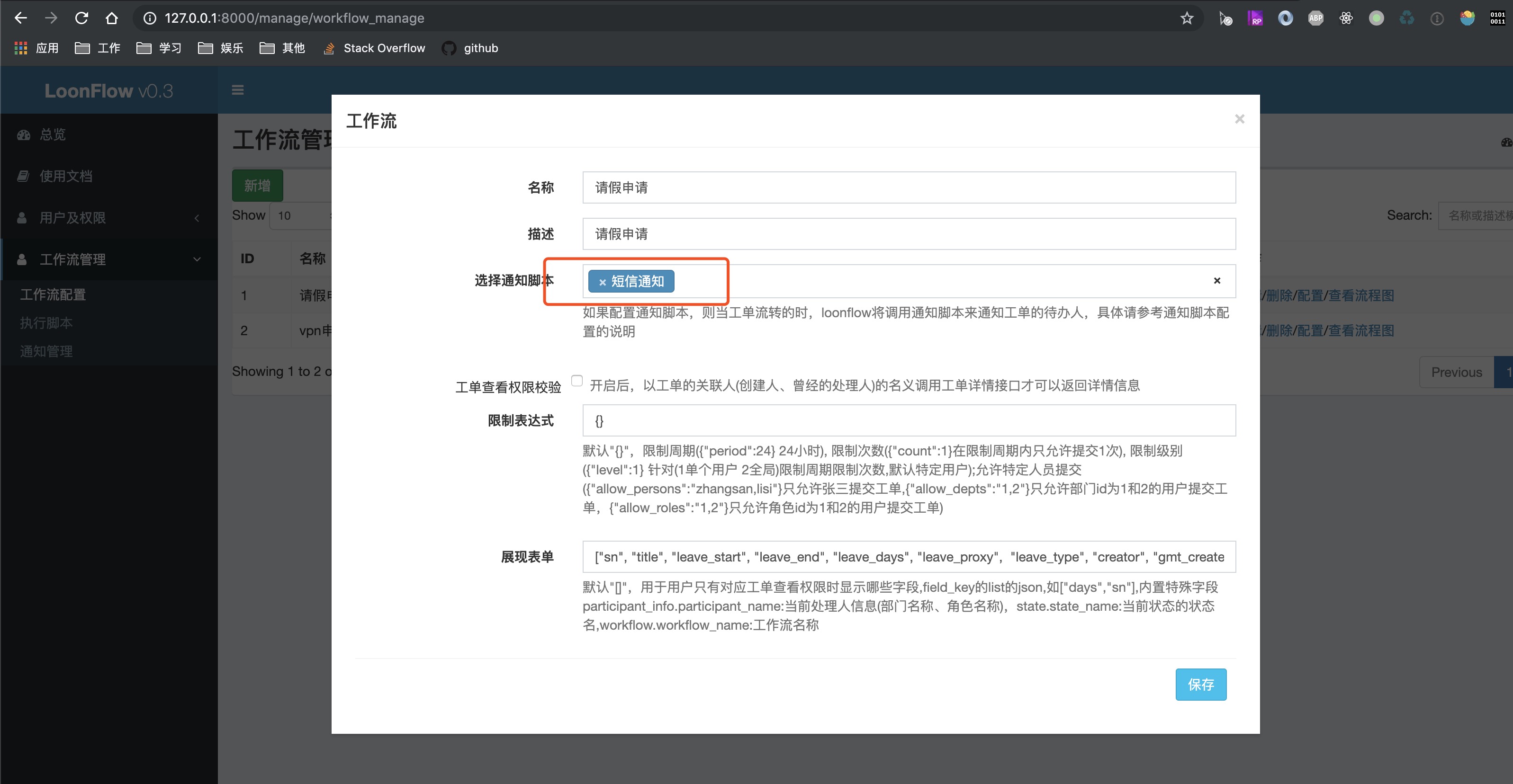Open the 工作 bookmarks folder
Screen dimensions: 1513x784
coord(97,48)
